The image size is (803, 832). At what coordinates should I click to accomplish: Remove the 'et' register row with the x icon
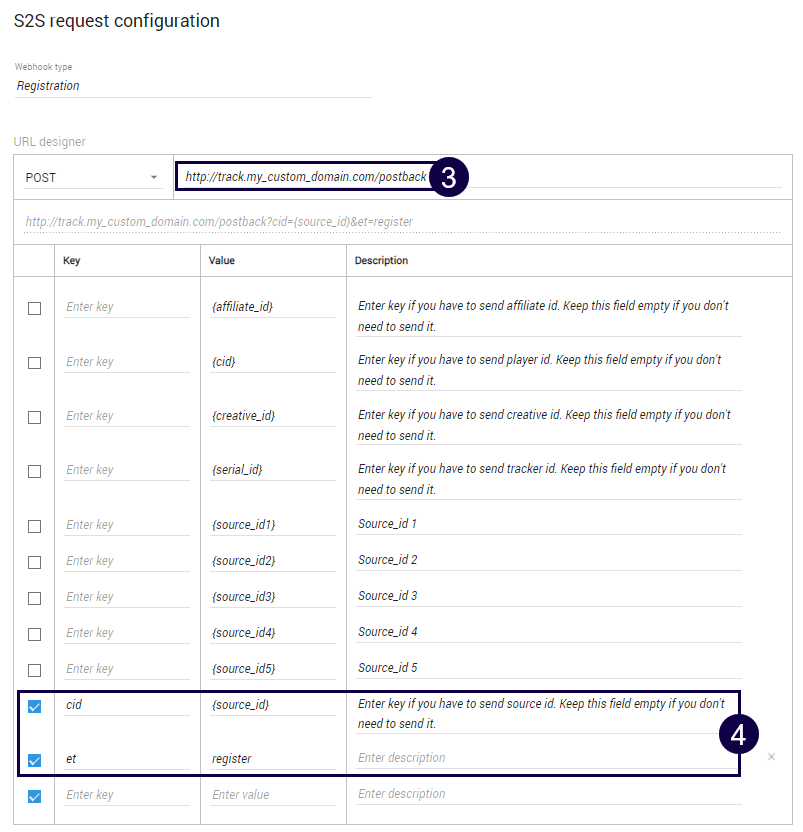pyautogui.click(x=771, y=757)
